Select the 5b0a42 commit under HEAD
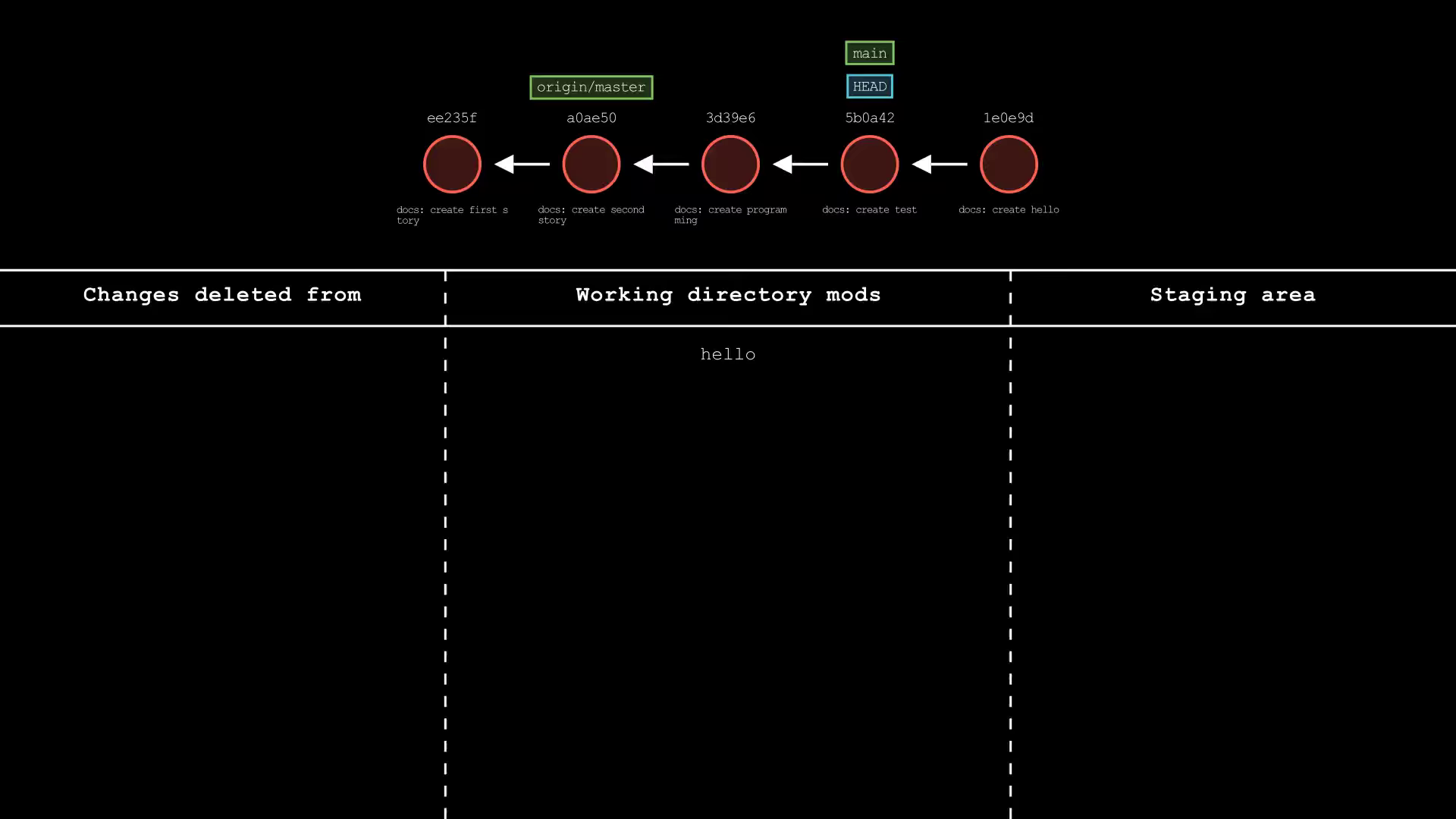The width and height of the screenshot is (1456, 819). coord(869,164)
